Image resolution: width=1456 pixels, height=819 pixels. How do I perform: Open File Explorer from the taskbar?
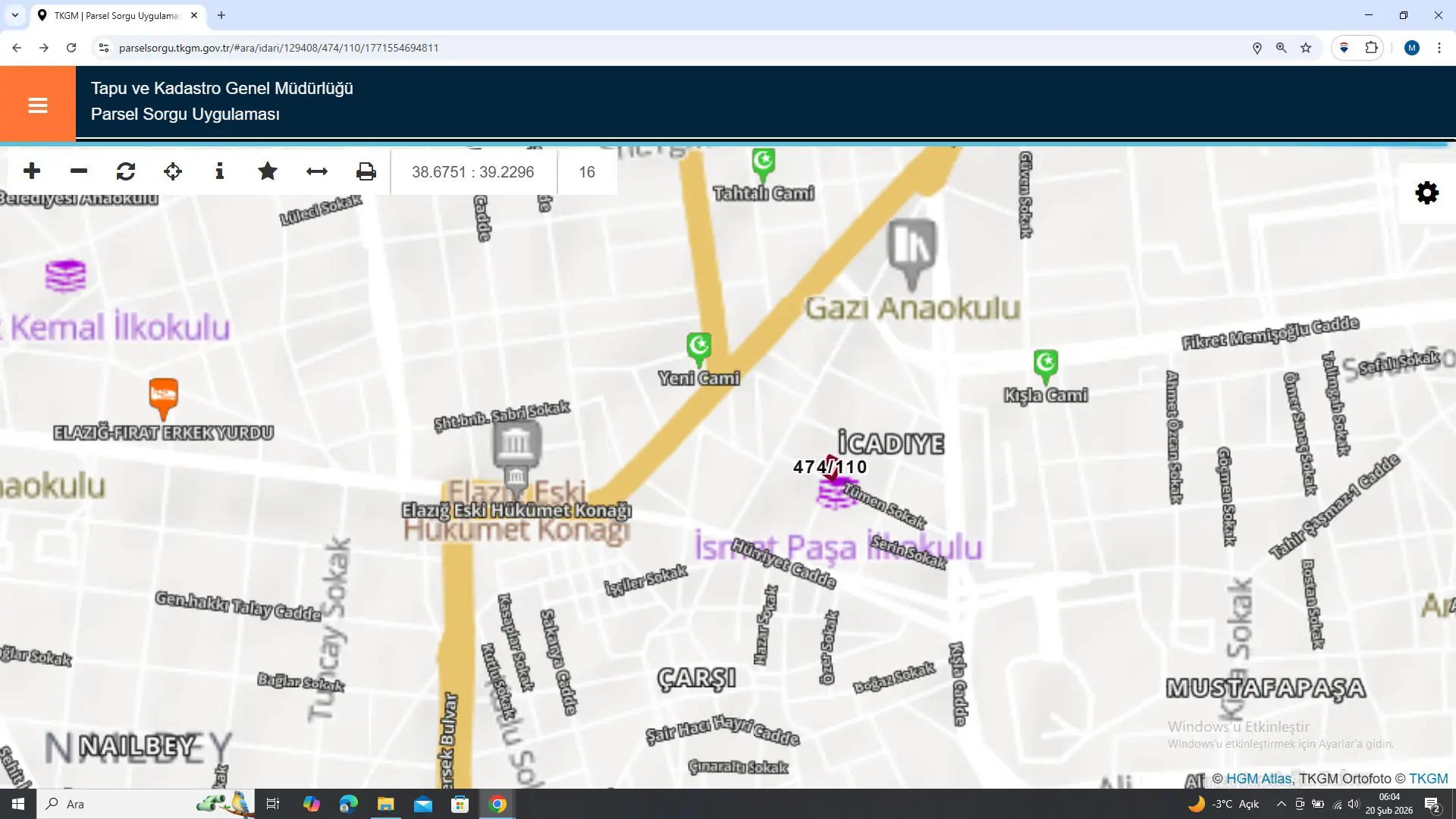tap(386, 804)
